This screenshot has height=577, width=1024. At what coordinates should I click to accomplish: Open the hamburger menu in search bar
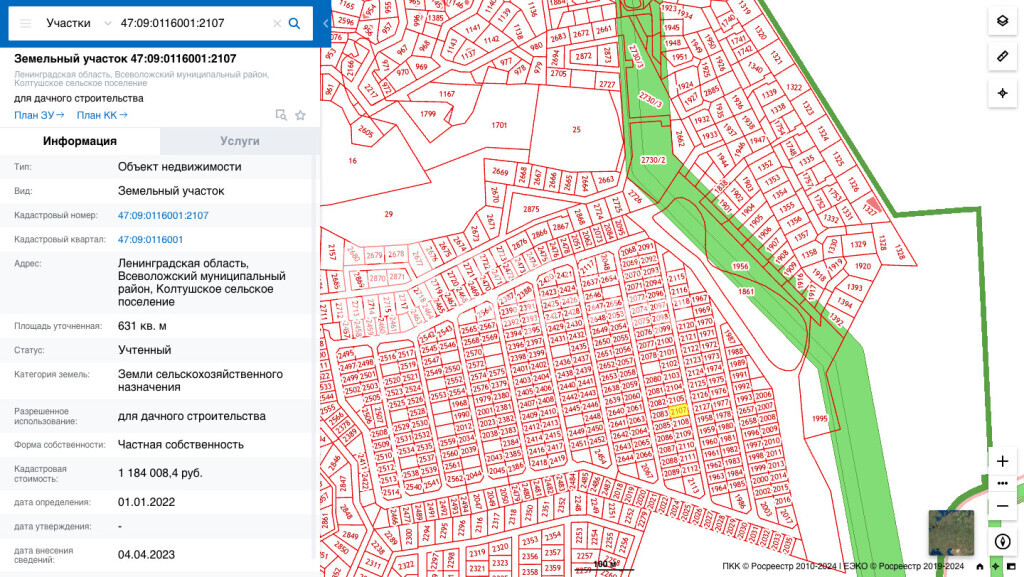pos(26,23)
